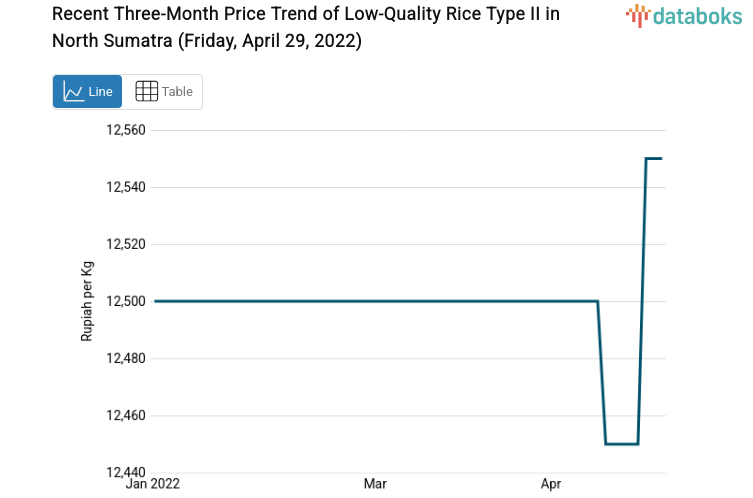Click the 12,540 y-axis tick label
The height and width of the screenshot is (498, 753).
click(127, 187)
